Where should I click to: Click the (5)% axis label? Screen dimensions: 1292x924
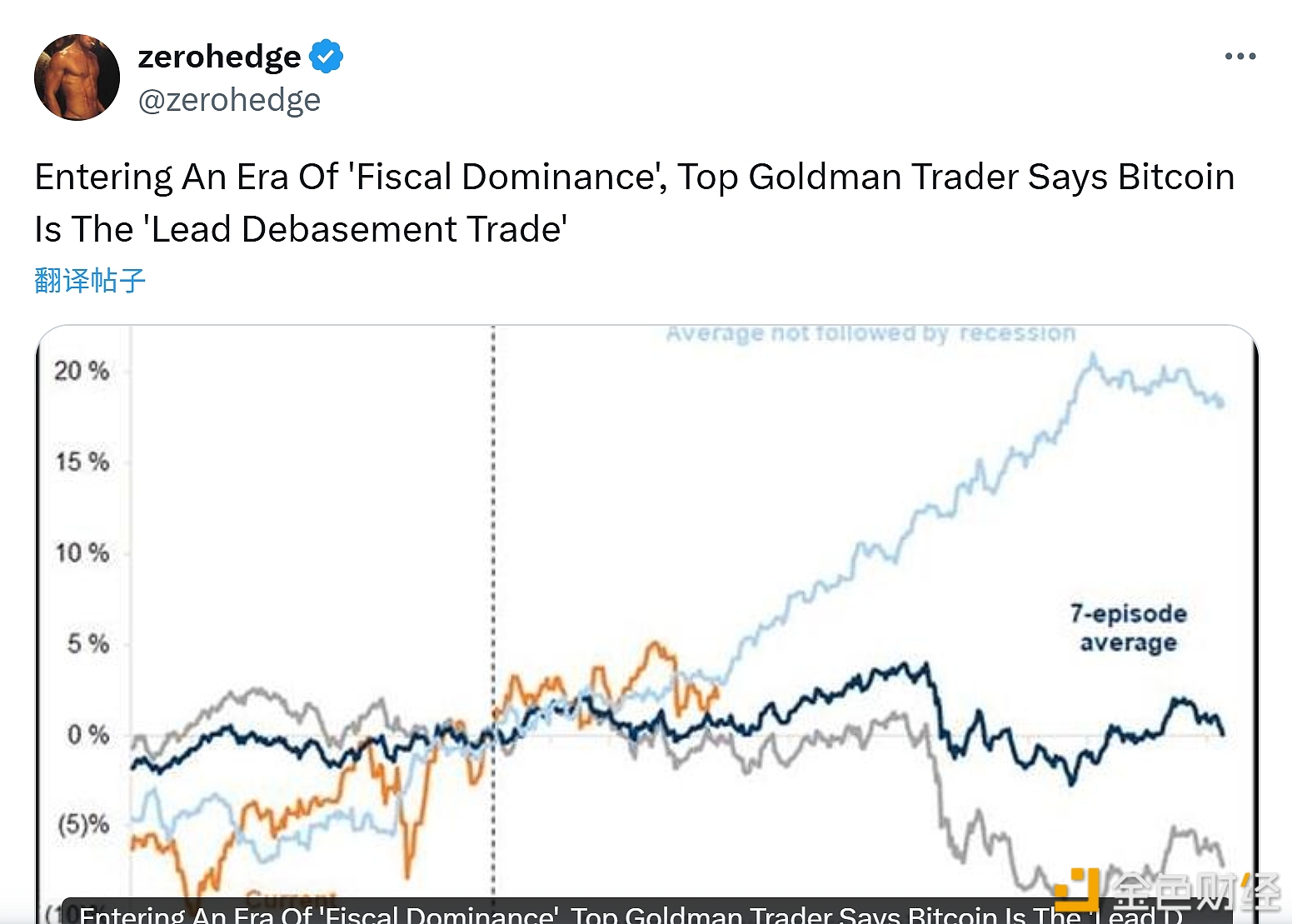[83, 824]
